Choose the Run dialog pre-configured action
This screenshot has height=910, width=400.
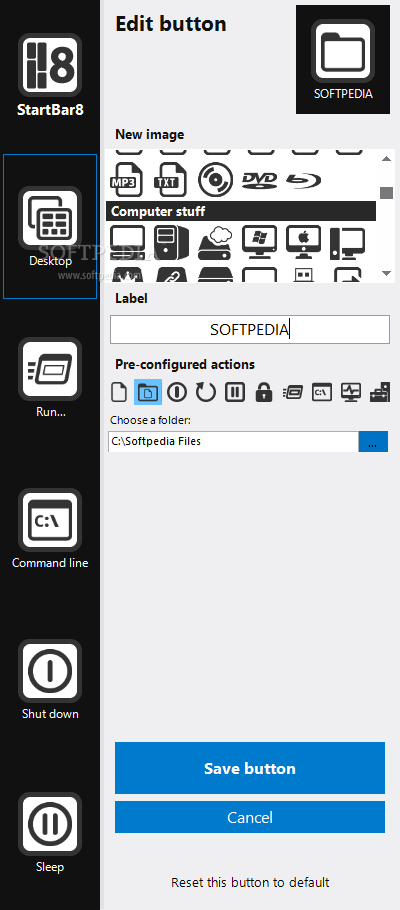[293, 392]
